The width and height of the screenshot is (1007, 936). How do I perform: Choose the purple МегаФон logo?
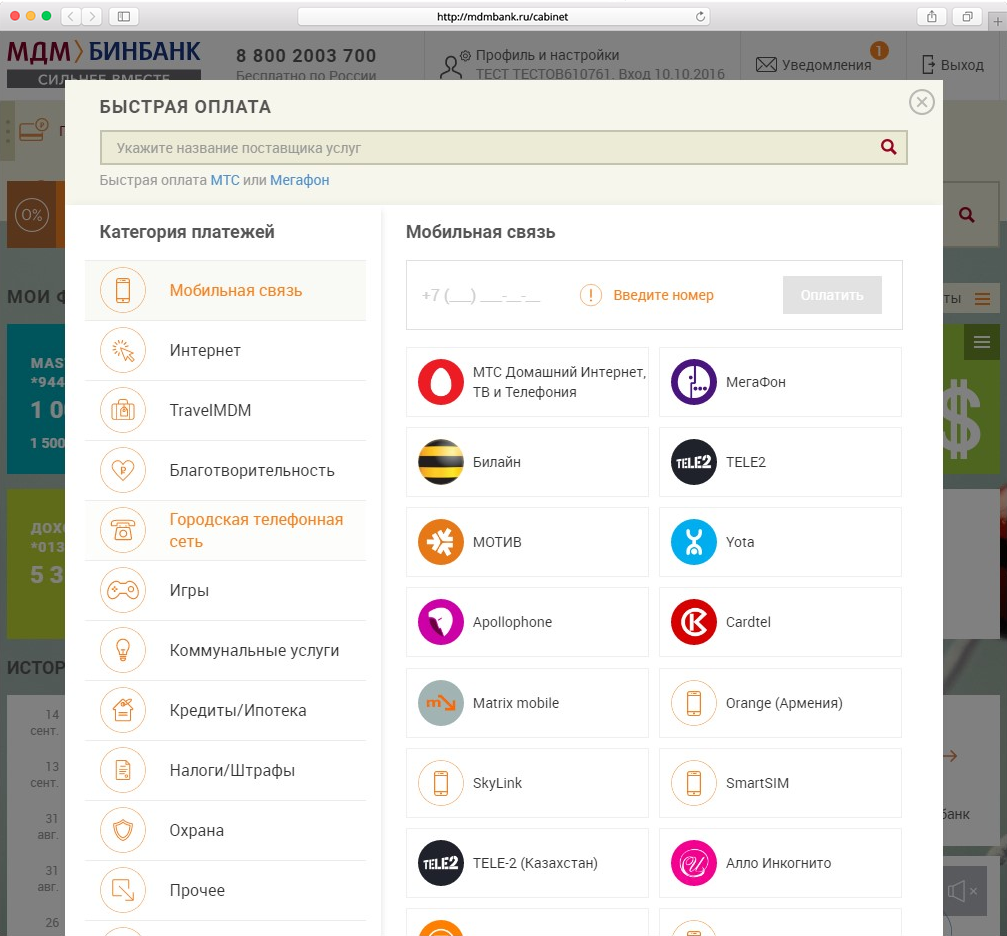tap(694, 382)
